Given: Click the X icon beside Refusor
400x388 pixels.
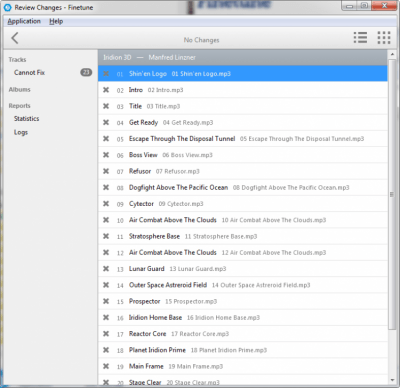Looking at the screenshot, I should click(x=106, y=171).
